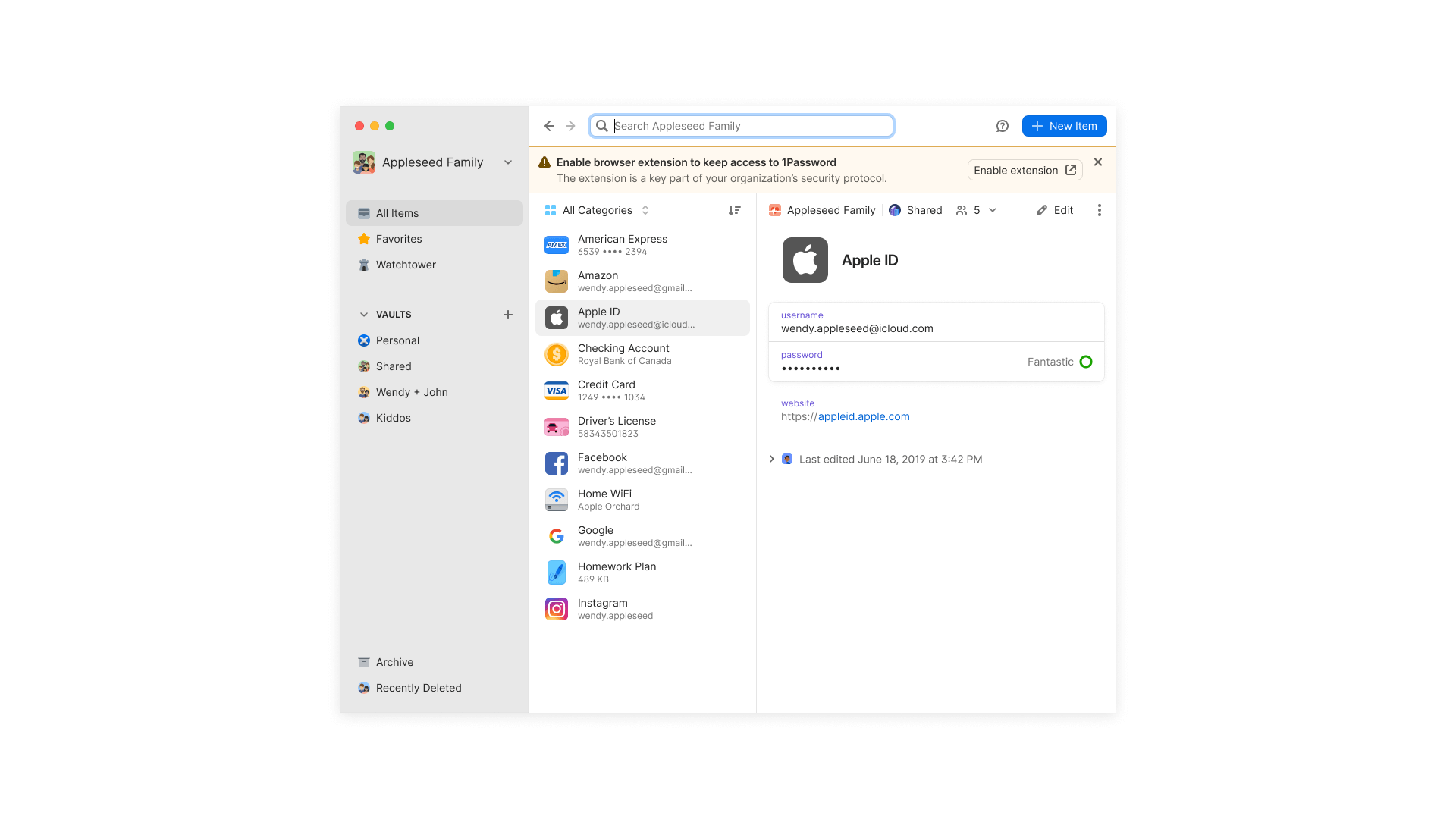Click the American Express card icon

click(x=557, y=245)
